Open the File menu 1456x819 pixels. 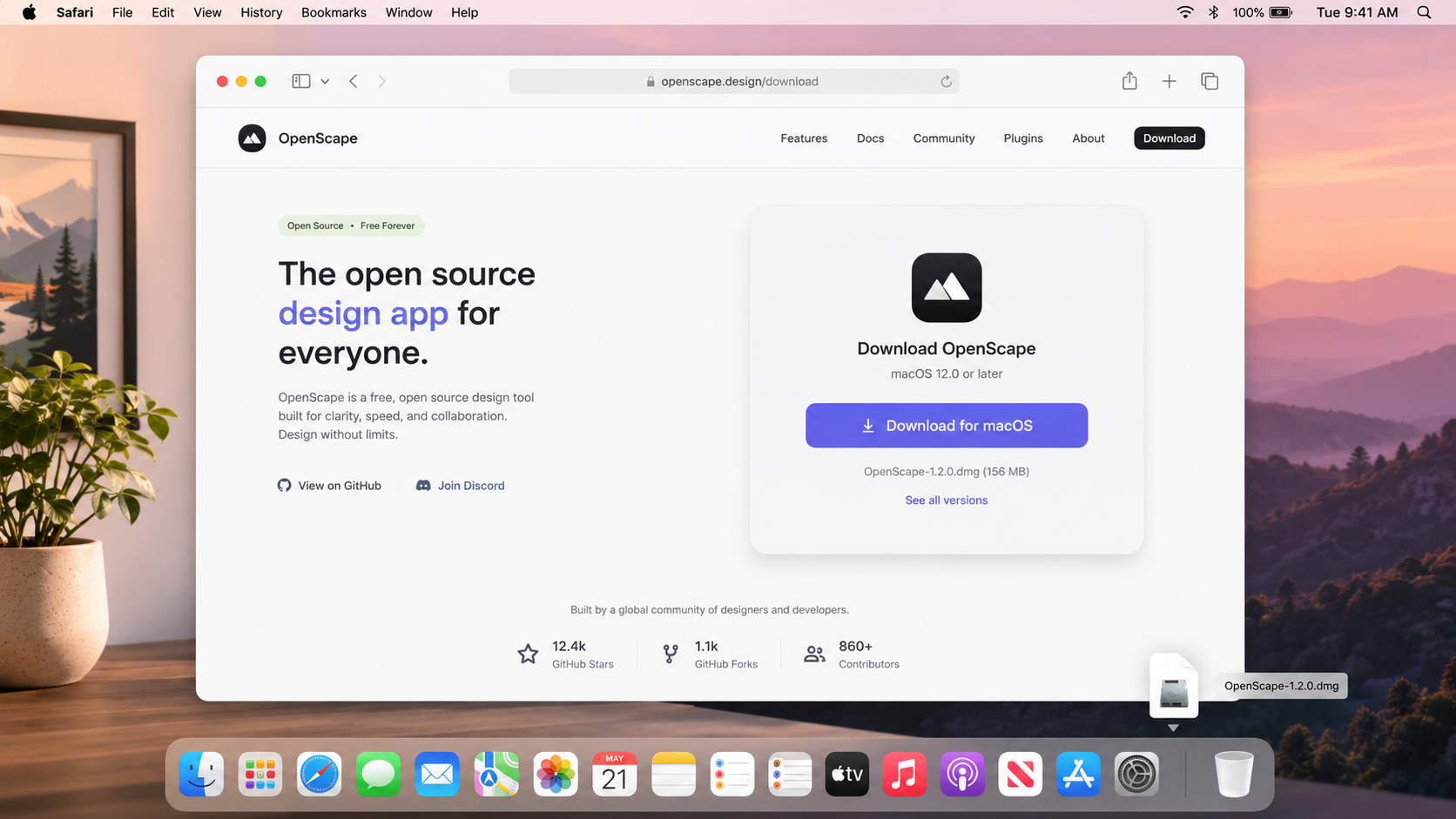coord(123,12)
